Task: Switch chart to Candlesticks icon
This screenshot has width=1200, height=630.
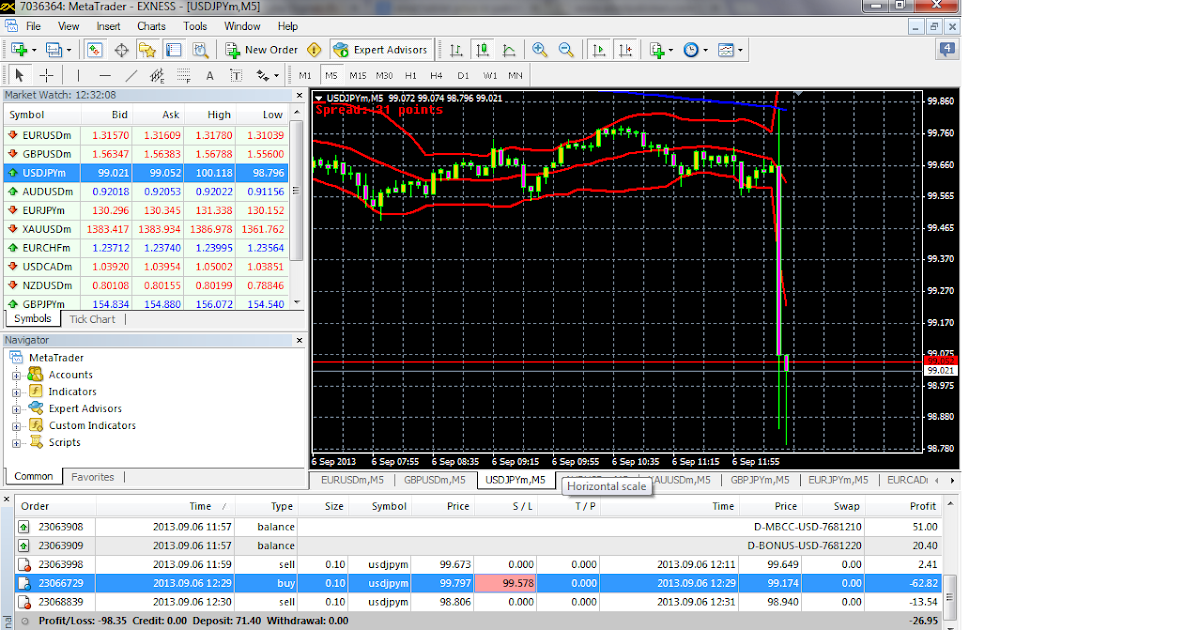Action: [x=482, y=49]
